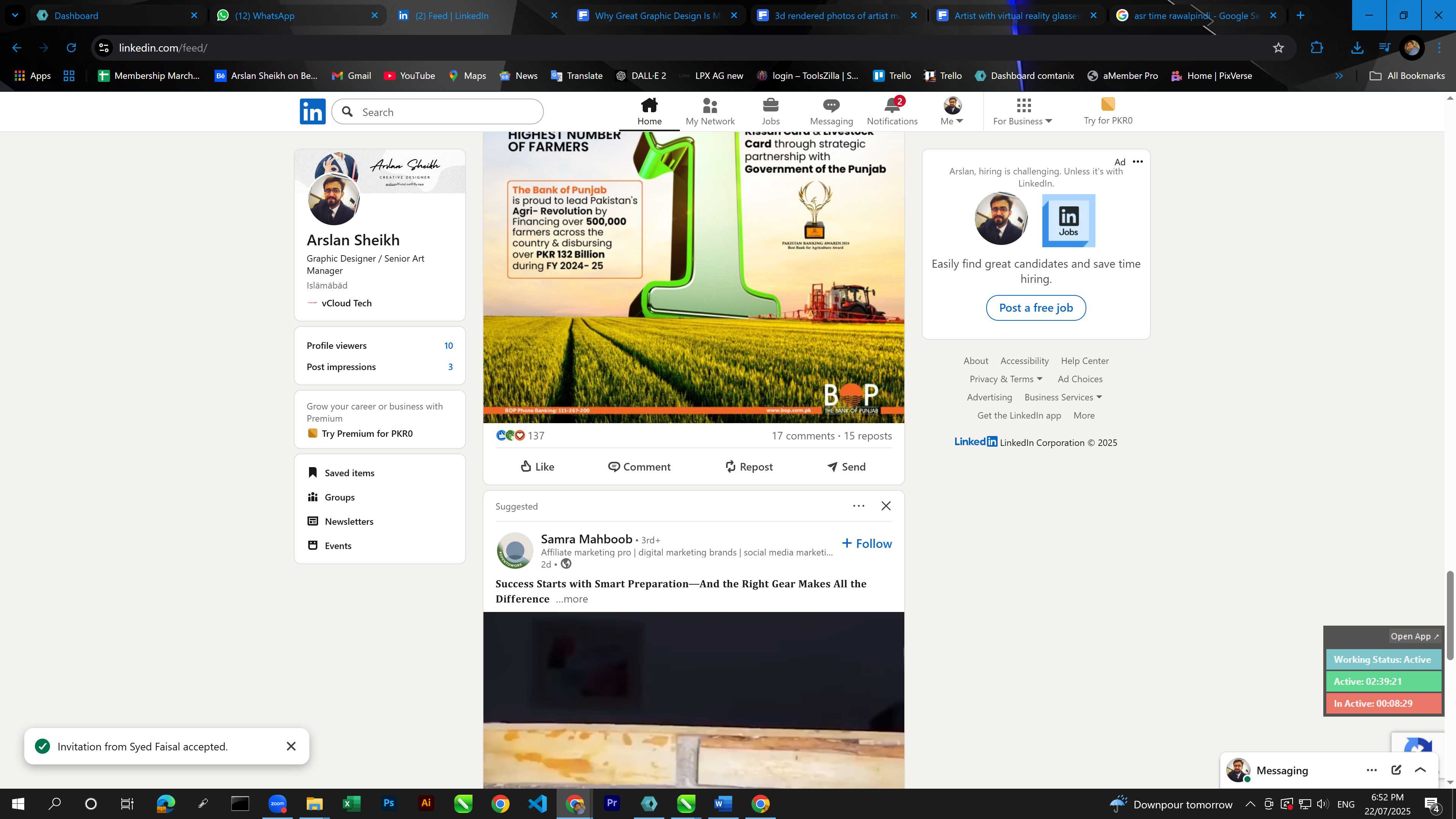Follow Samra Mahboob

tap(867, 544)
